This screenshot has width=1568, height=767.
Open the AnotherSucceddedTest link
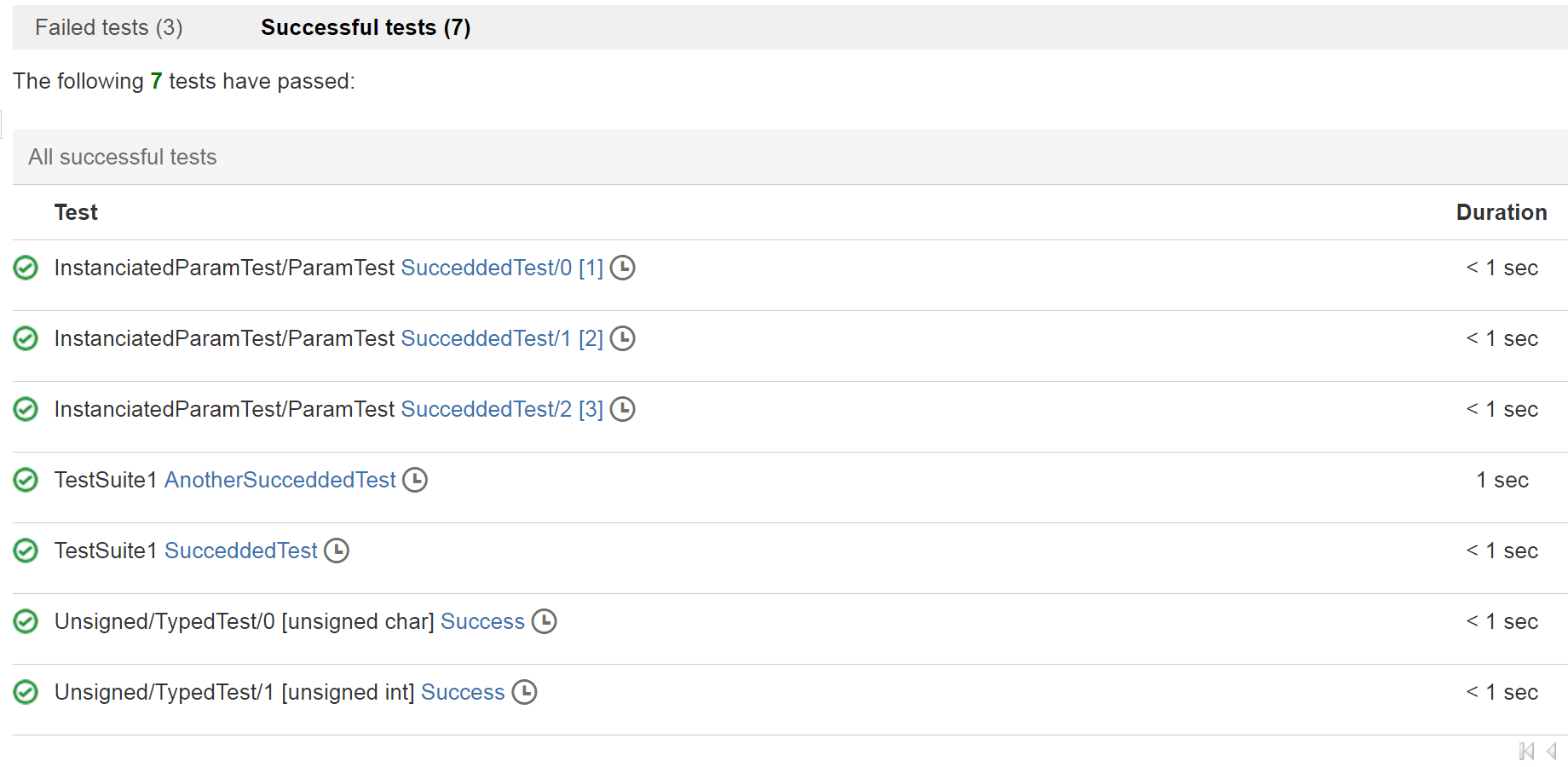pyautogui.click(x=280, y=480)
